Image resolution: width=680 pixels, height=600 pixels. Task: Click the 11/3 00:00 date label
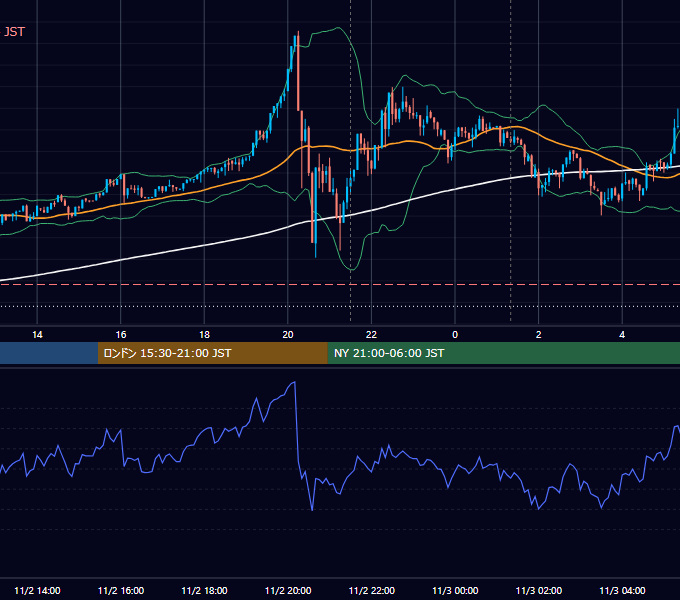(455, 590)
